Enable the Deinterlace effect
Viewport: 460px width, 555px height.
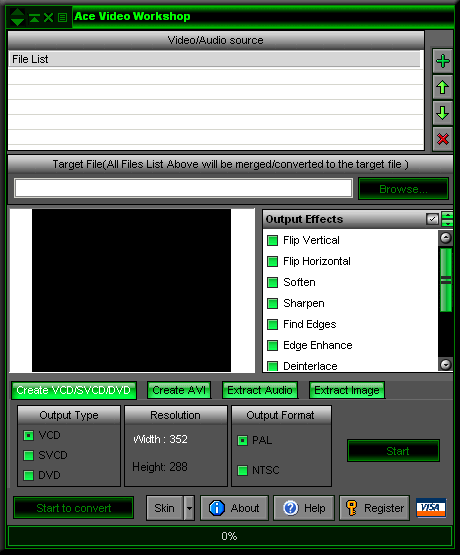point(272,366)
